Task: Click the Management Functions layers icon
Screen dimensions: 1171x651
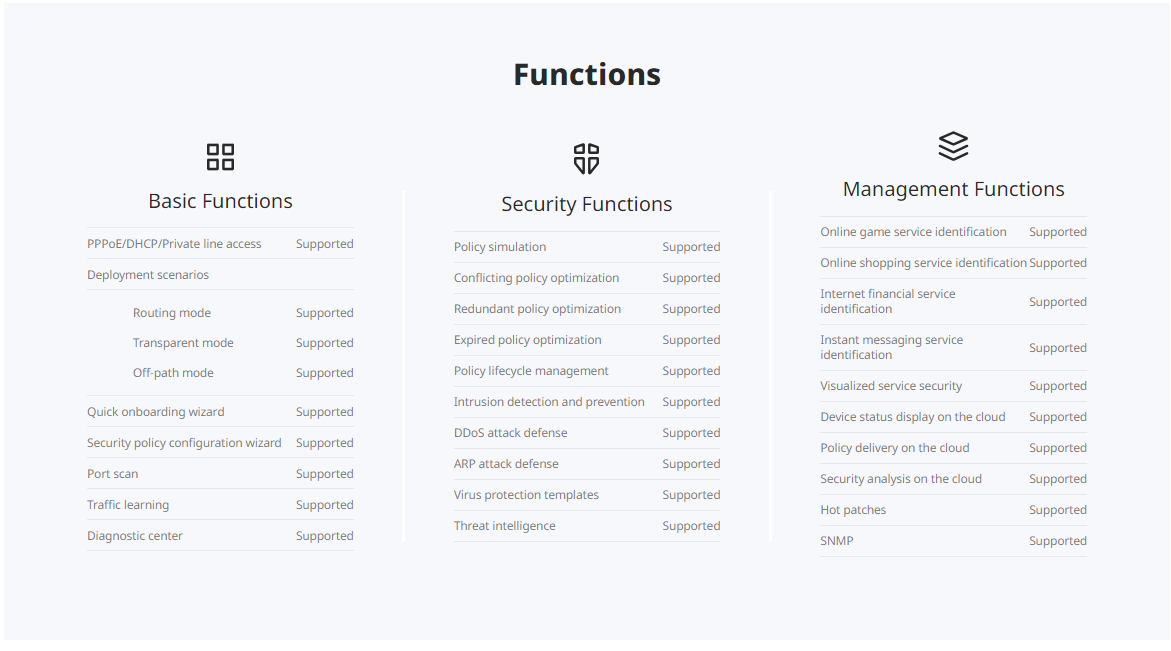Action: (953, 146)
